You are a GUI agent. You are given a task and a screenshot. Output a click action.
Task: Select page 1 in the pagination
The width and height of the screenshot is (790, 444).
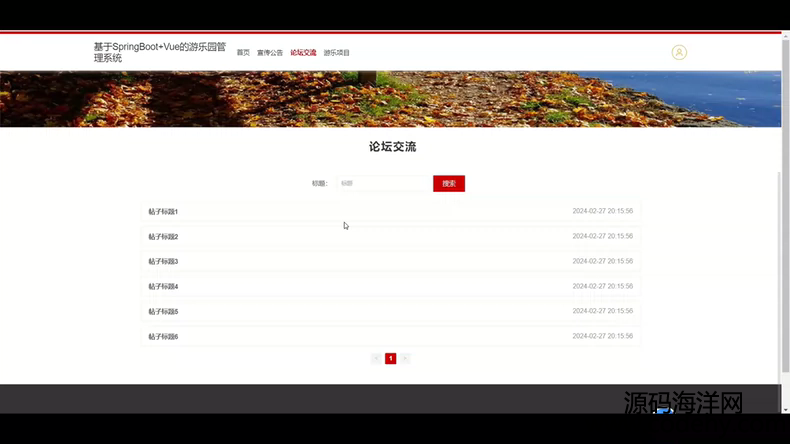tap(390, 358)
